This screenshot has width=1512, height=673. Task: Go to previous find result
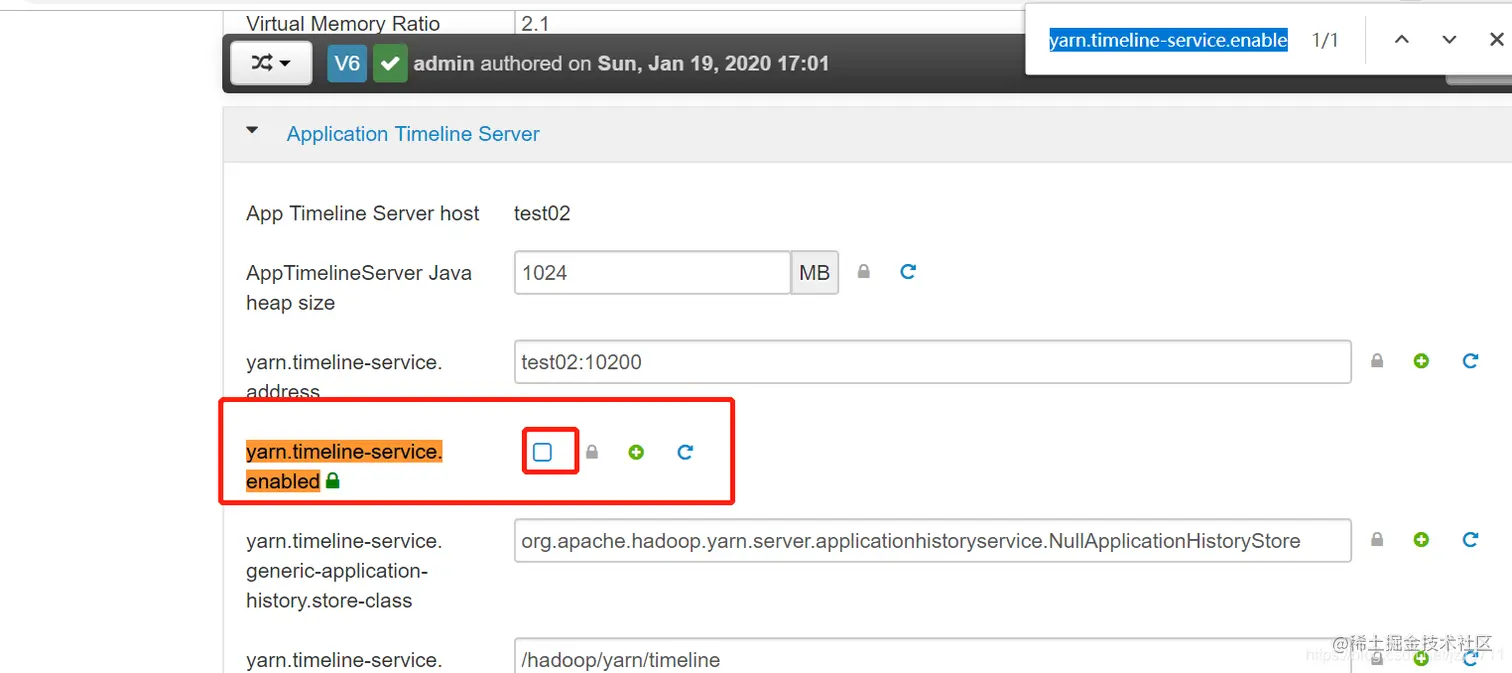click(1402, 40)
